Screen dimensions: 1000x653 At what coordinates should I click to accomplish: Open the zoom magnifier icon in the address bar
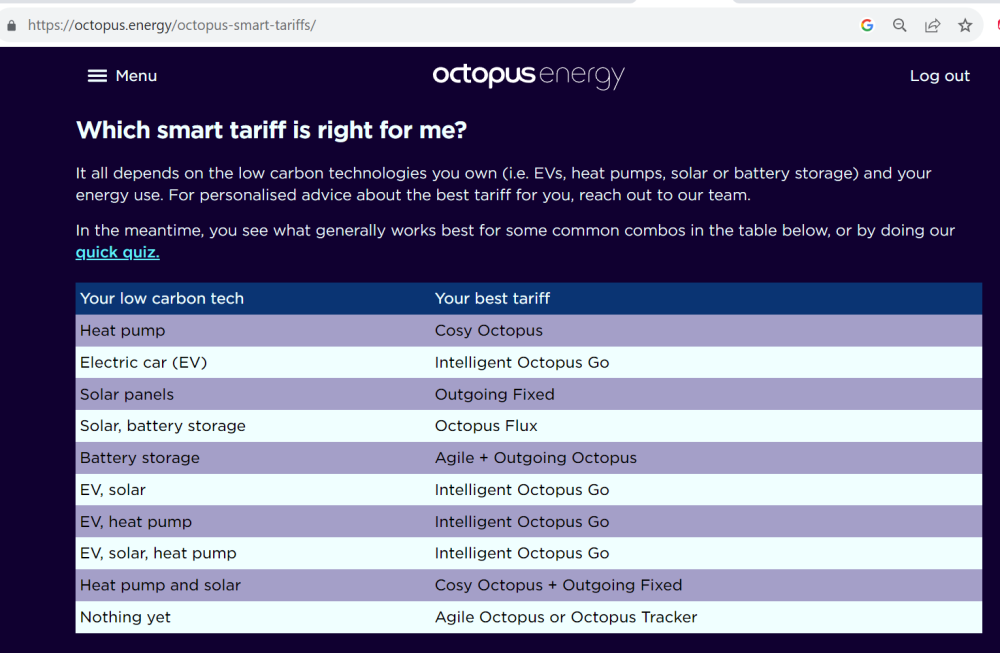click(899, 26)
